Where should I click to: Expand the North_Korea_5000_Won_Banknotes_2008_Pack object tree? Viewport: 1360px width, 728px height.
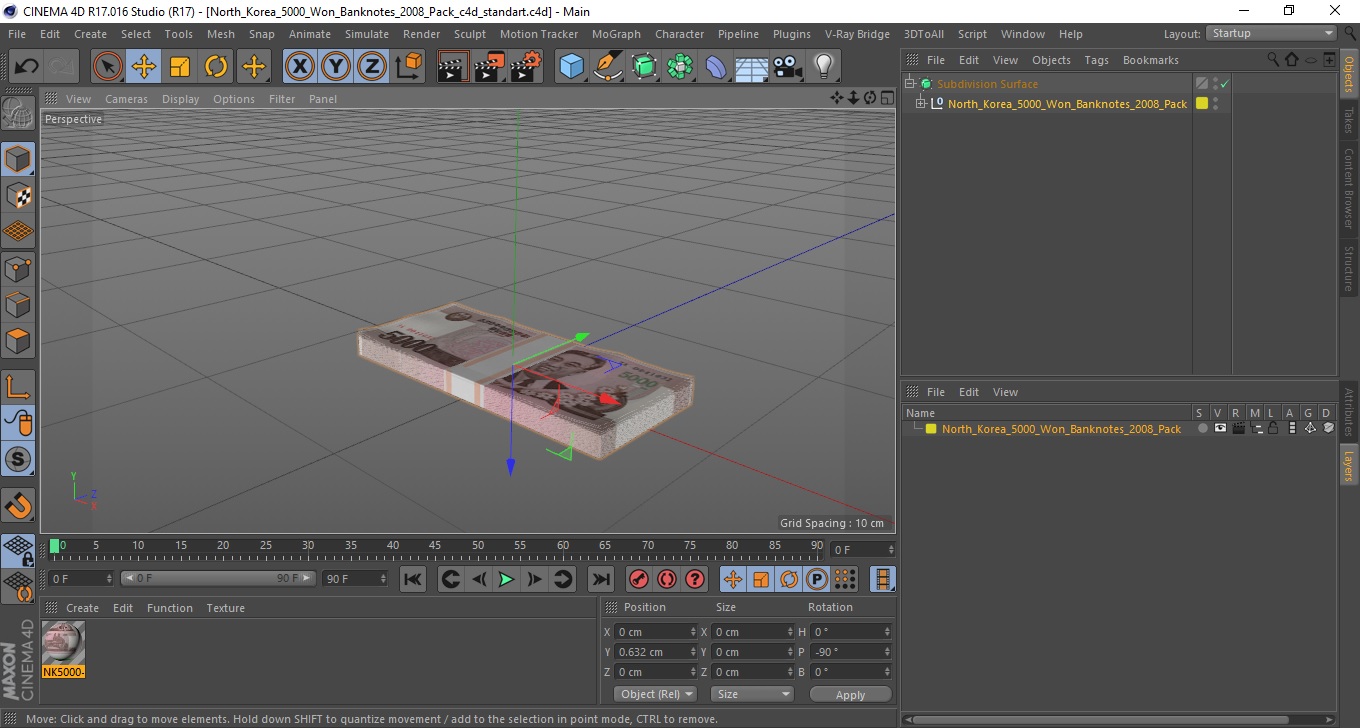921,103
